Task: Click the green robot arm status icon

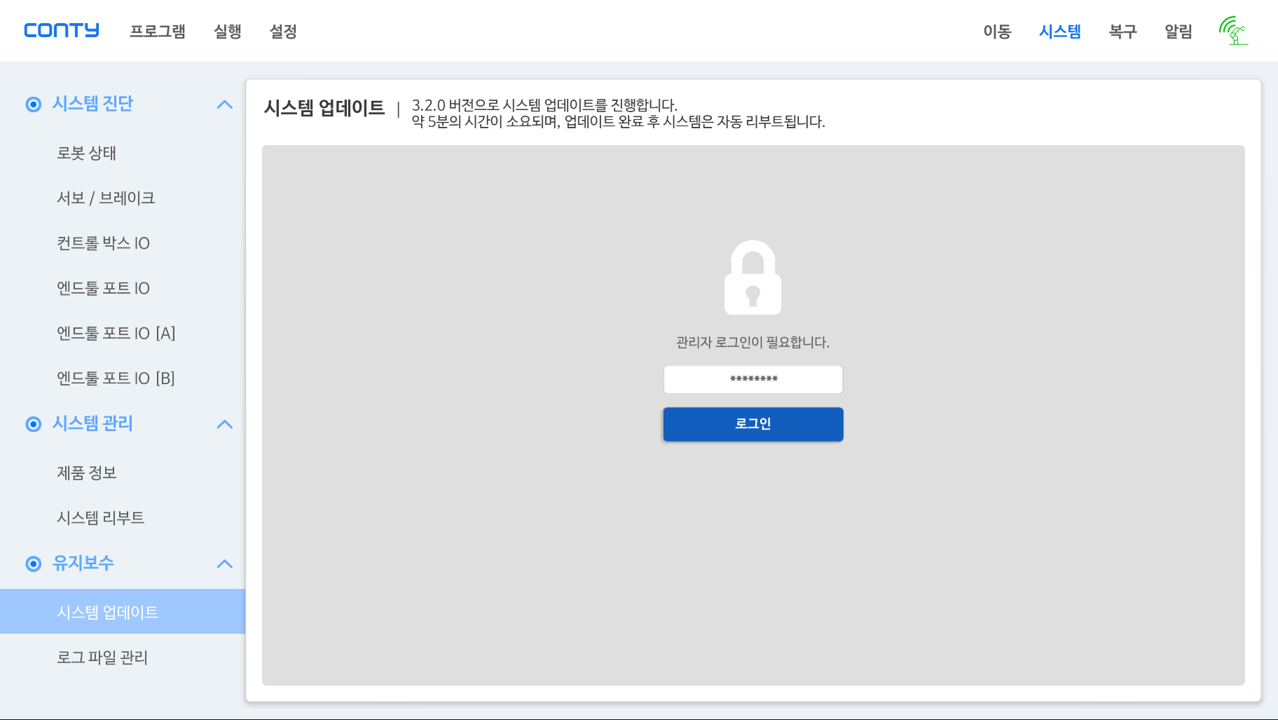Action: pyautogui.click(x=1234, y=31)
